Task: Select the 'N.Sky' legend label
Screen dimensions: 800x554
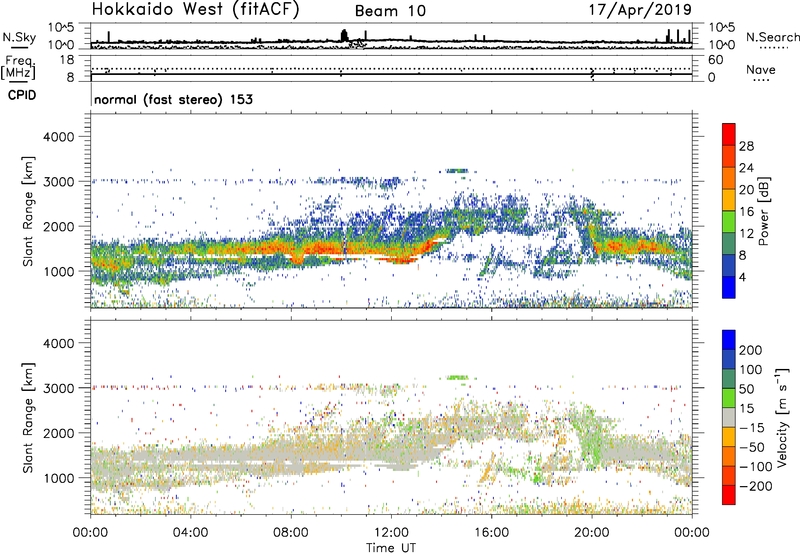Action: point(19,37)
